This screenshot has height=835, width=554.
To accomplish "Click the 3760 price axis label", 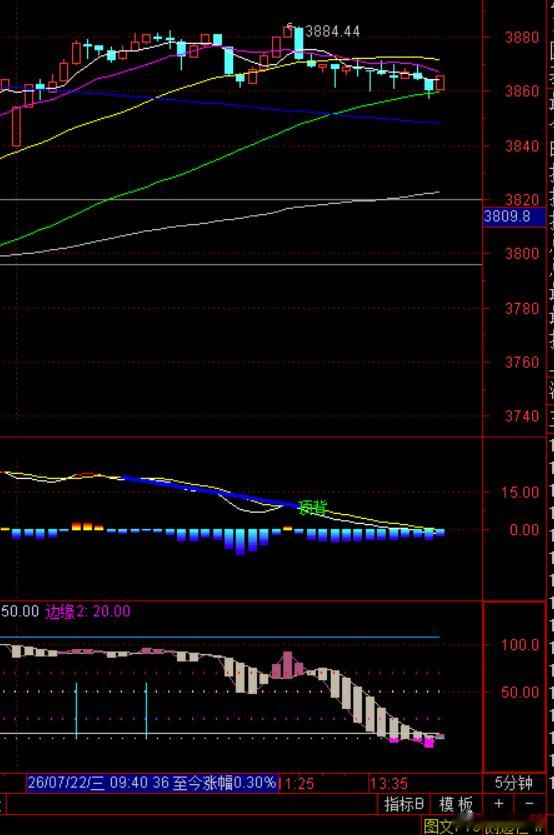I will point(522,362).
